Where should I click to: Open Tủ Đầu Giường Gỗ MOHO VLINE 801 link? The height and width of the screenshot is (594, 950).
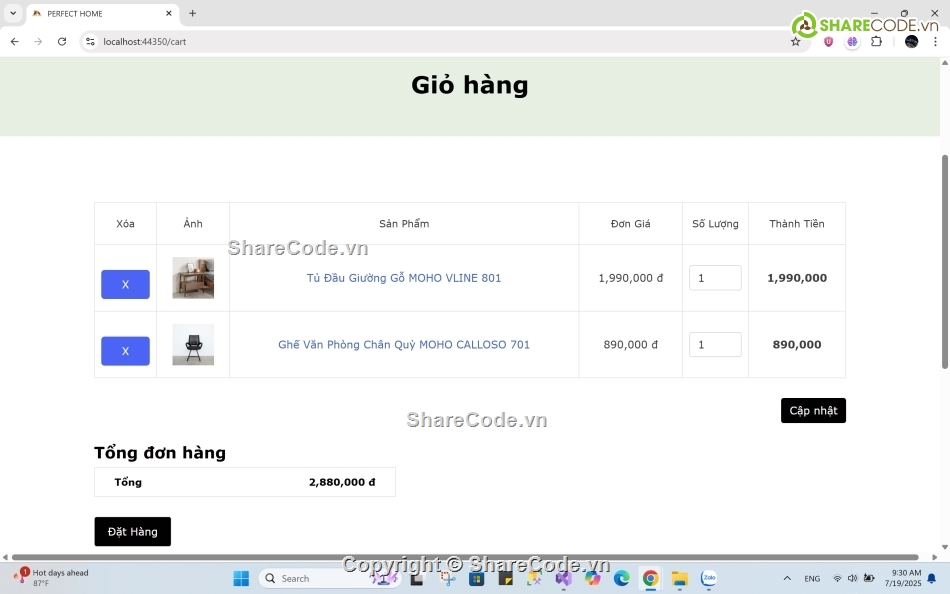click(404, 278)
